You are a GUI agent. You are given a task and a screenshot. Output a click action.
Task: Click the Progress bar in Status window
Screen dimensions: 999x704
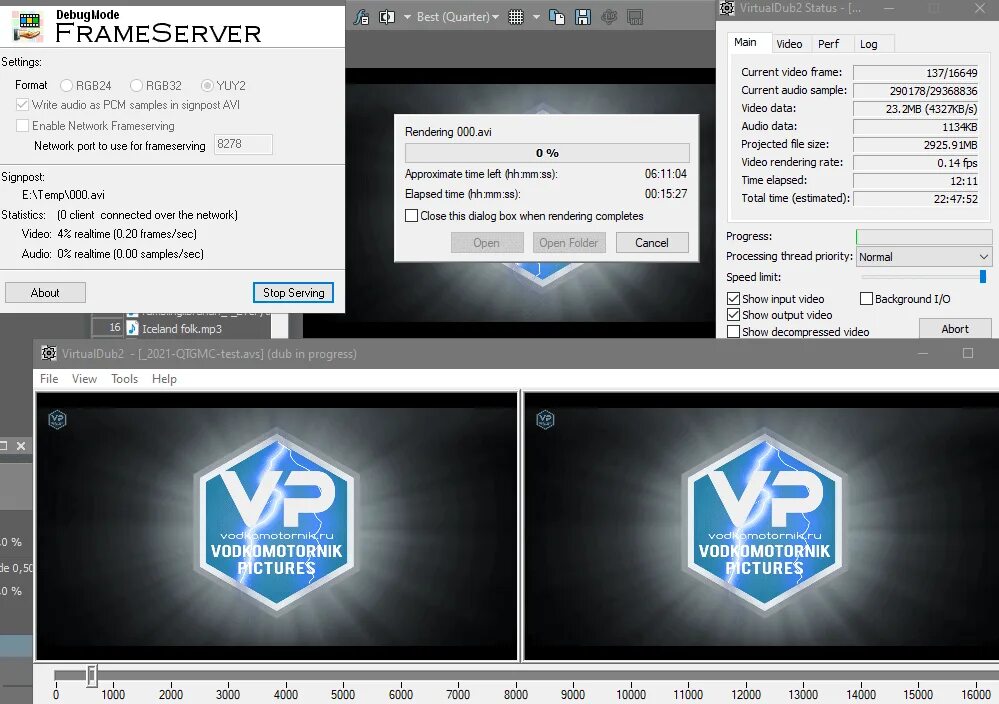924,236
